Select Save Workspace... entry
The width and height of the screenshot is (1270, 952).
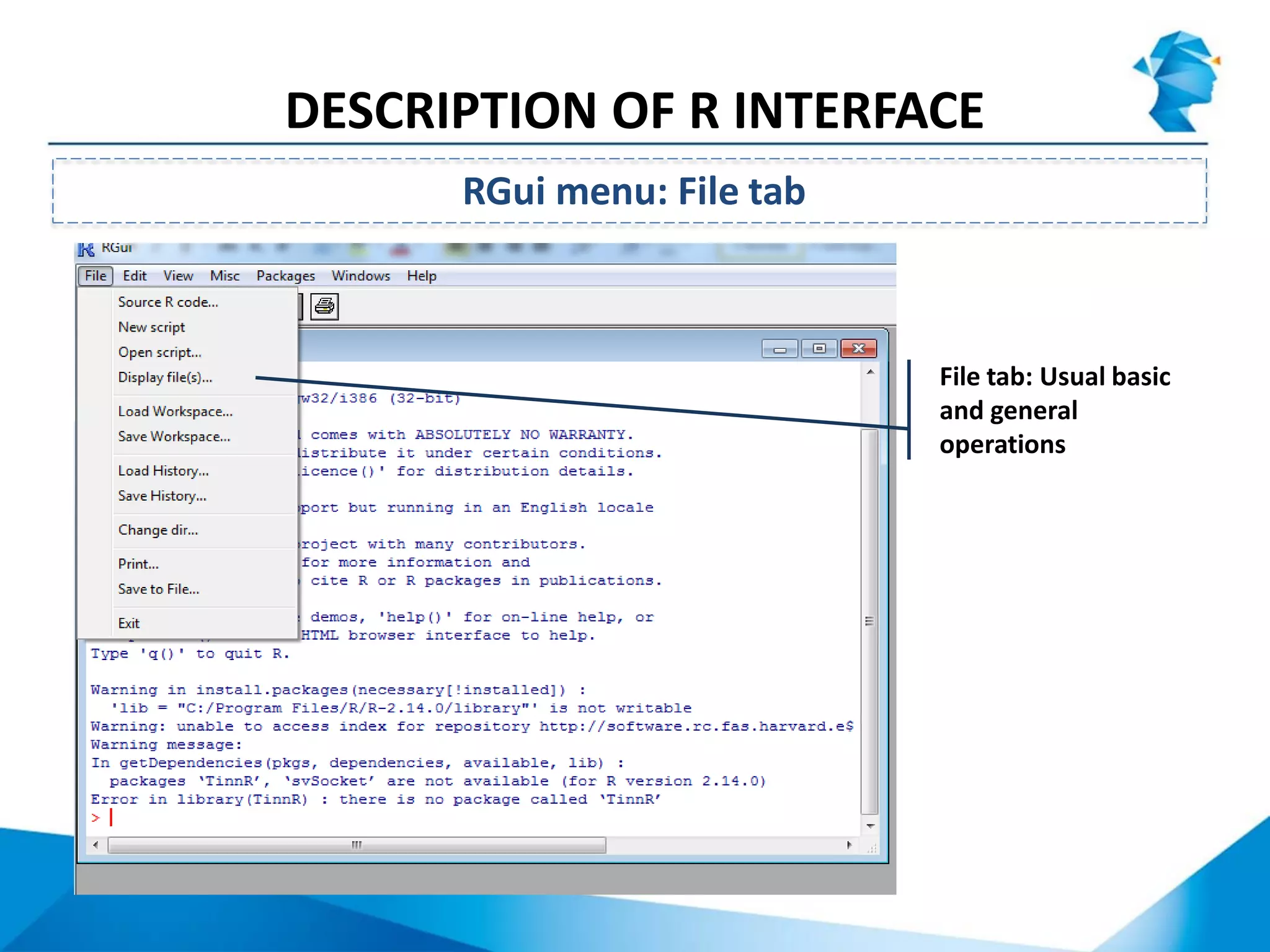(188, 436)
